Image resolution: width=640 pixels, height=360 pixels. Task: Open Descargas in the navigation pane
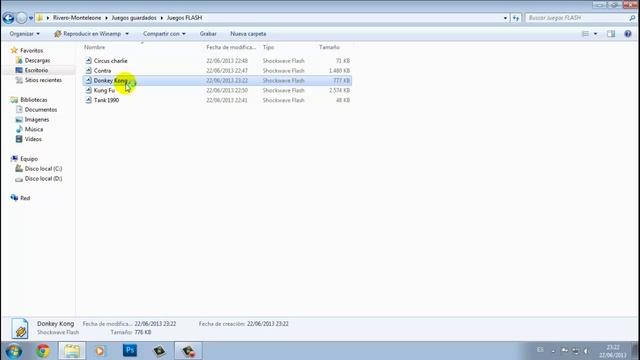[x=37, y=60]
